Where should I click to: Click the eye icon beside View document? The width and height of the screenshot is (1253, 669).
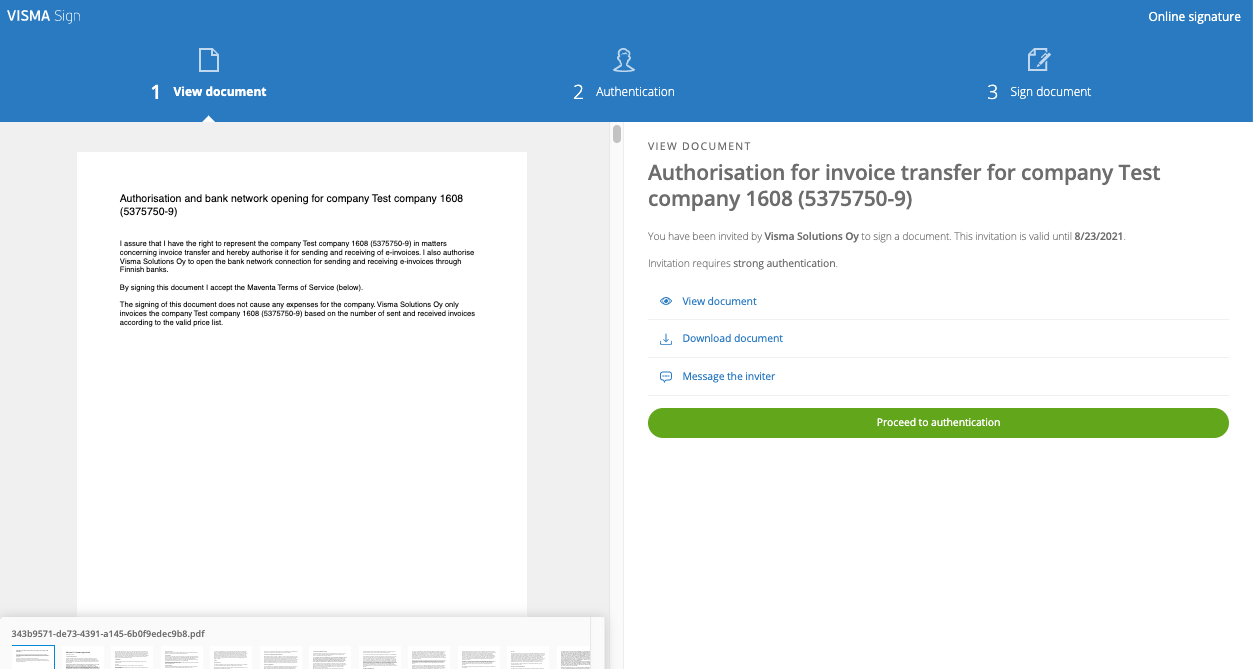coord(666,301)
